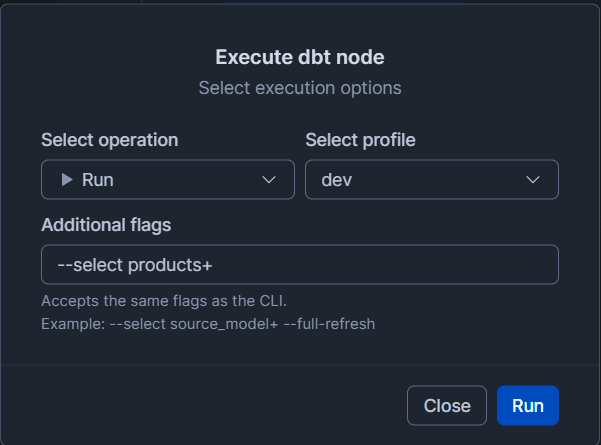
Task: Click the chevron arrow in the profile dropdown
Action: (x=533, y=179)
